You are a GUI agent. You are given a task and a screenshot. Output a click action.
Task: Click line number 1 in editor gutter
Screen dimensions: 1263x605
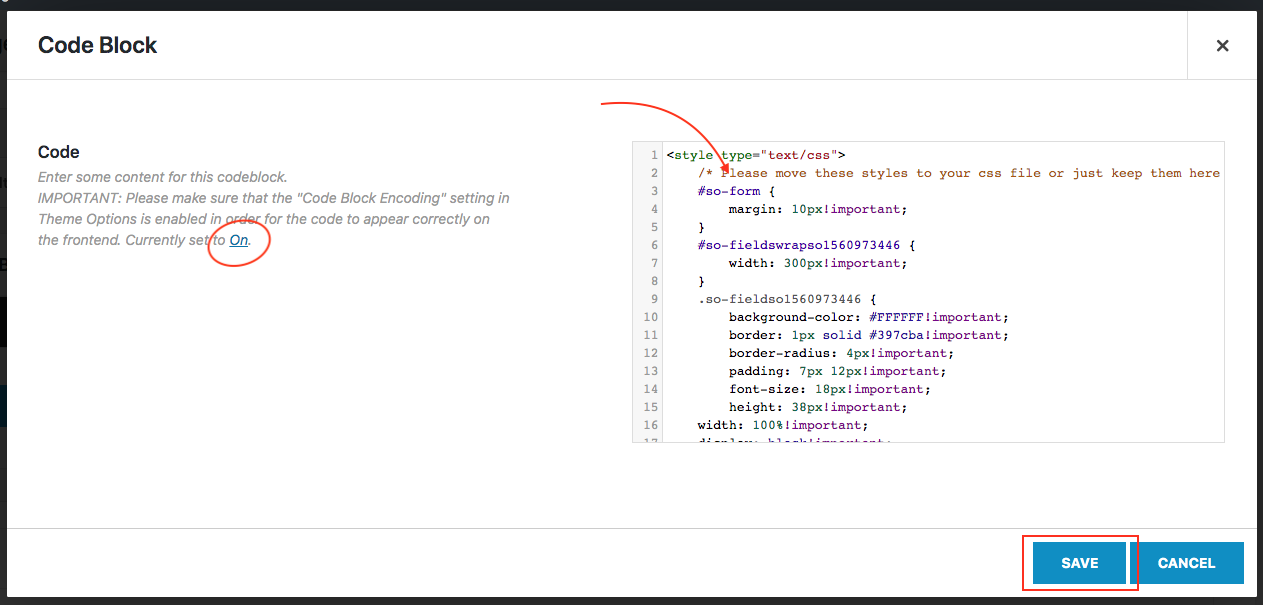pos(654,155)
